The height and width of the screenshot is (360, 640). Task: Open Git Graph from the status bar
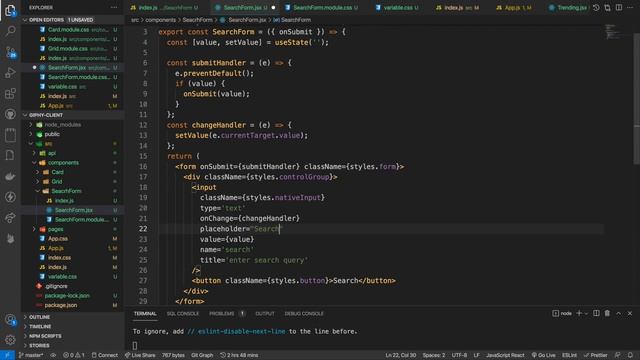(202, 355)
